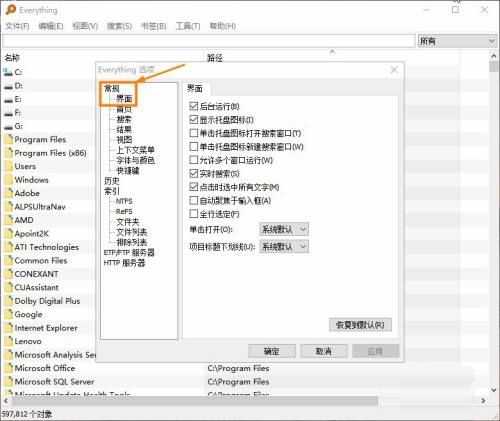Image resolution: width=500 pixels, height=421 pixels.
Task: Click the Program Files (x86) folder icon
Action: tap(8, 153)
